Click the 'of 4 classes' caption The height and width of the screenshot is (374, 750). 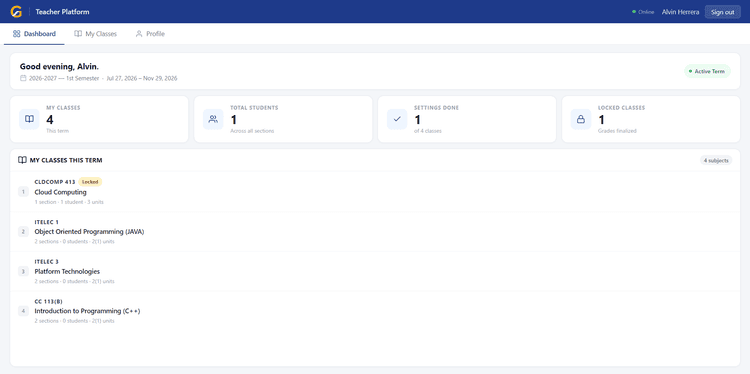(x=428, y=131)
